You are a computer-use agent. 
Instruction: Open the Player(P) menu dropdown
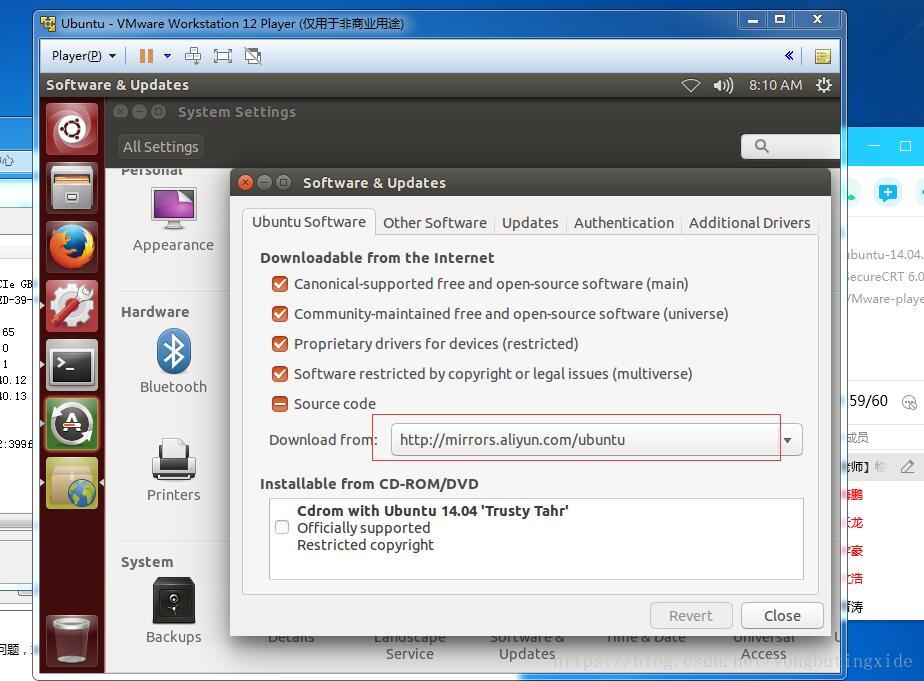click(x=84, y=56)
